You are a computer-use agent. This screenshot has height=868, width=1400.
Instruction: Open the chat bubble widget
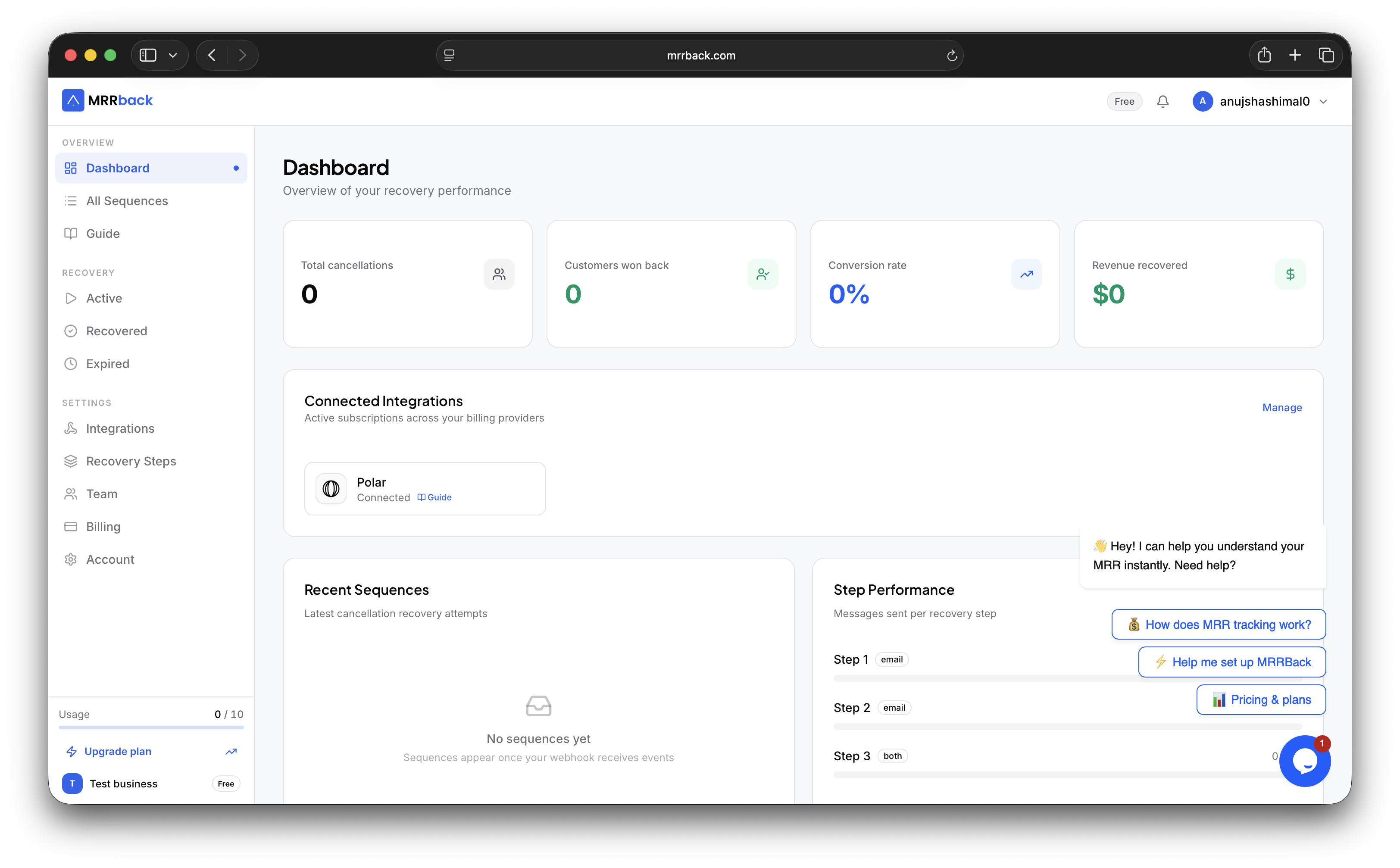tap(1304, 761)
